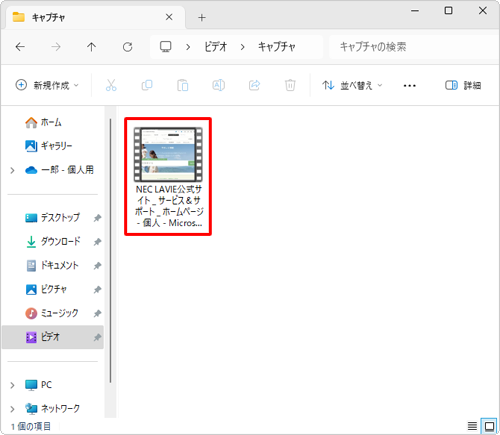This screenshot has height=435, width=500.
Task: Switch to details list view icon
Action: tap(472, 426)
